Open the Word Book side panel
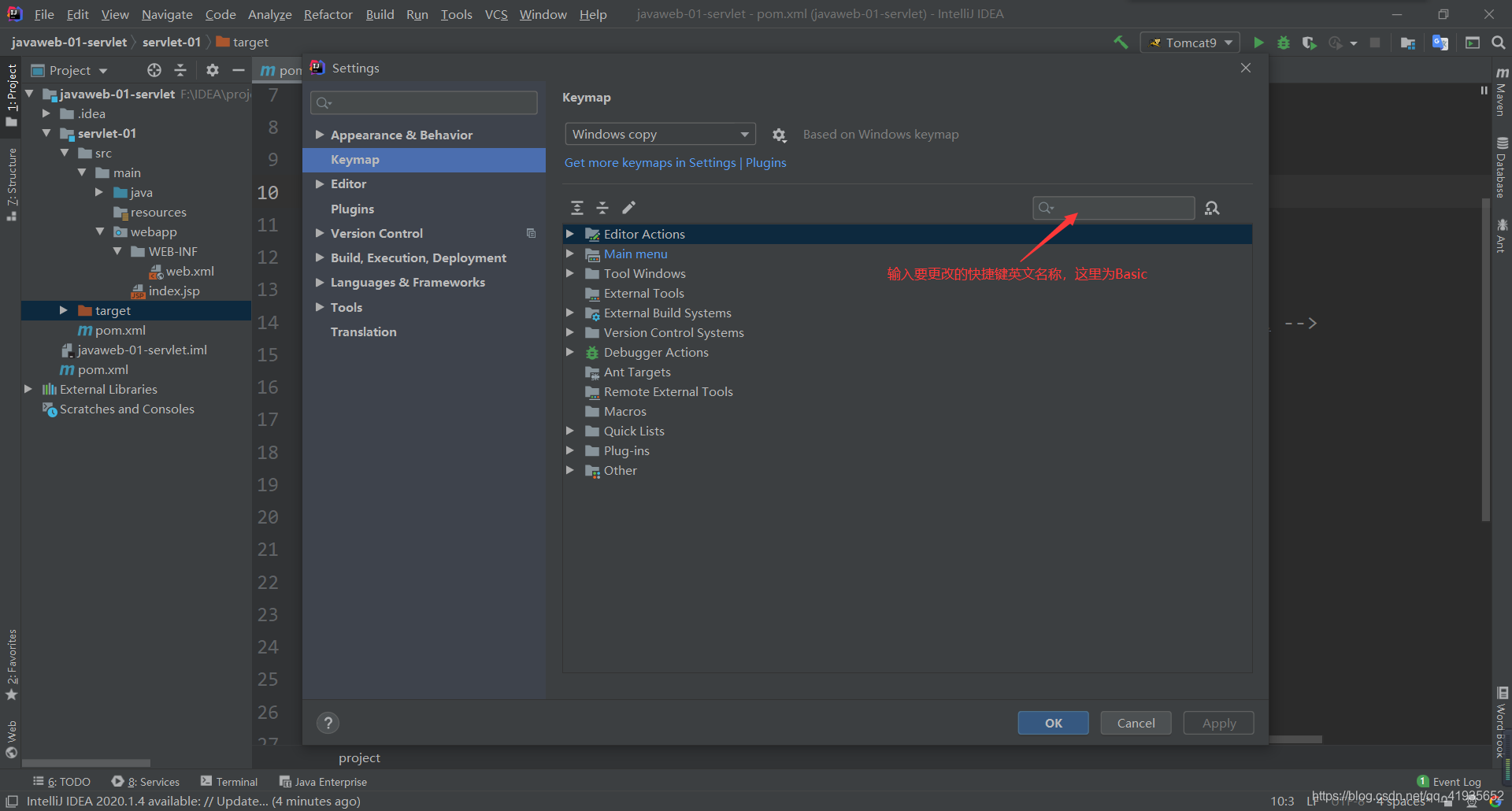This screenshot has width=1512, height=811. (1502, 723)
